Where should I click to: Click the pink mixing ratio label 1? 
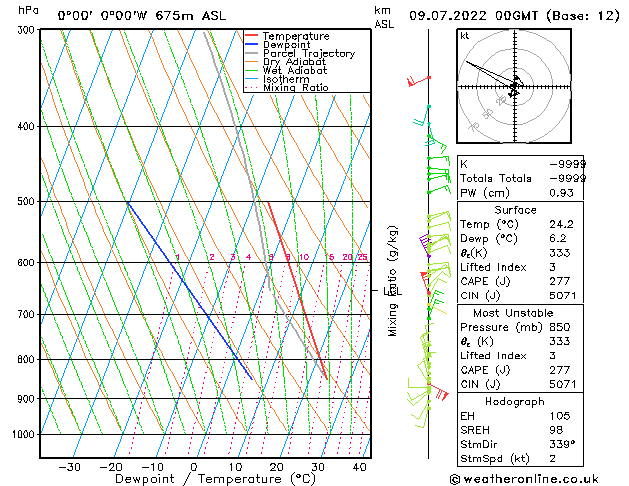(x=178, y=257)
